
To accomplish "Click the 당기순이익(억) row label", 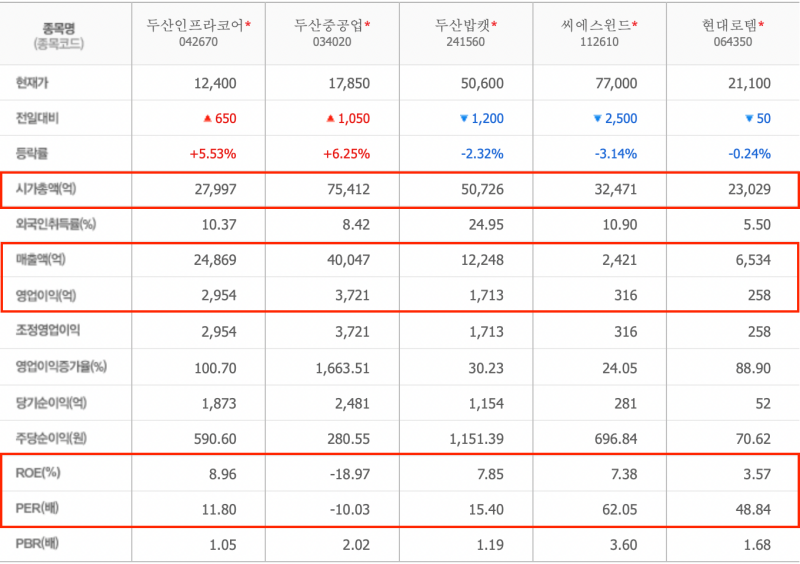I will coord(51,403).
